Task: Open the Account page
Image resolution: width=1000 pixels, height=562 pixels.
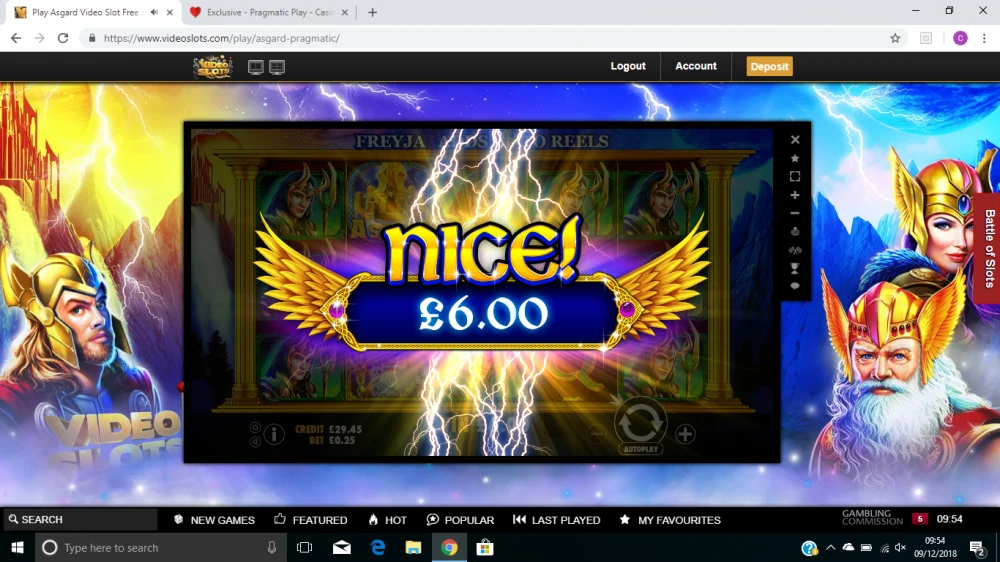Action: 696,66
